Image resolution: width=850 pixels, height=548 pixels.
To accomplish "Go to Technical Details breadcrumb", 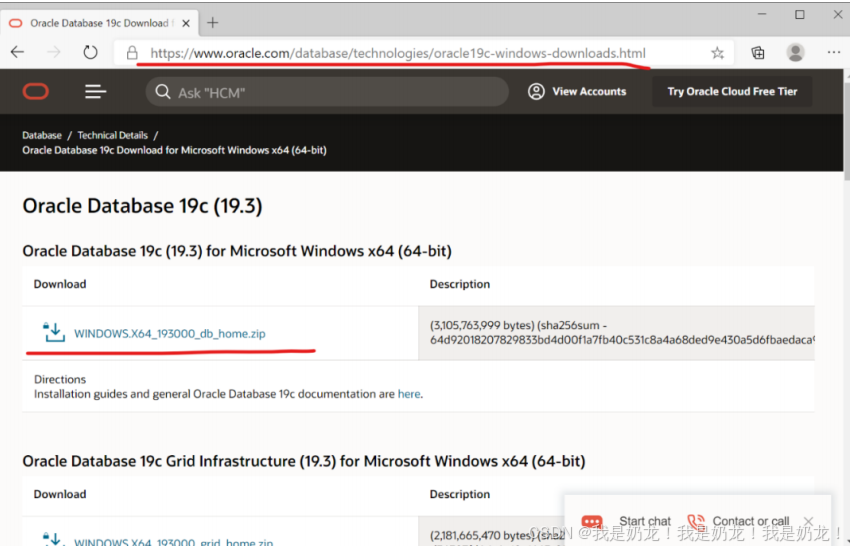I will click(113, 135).
